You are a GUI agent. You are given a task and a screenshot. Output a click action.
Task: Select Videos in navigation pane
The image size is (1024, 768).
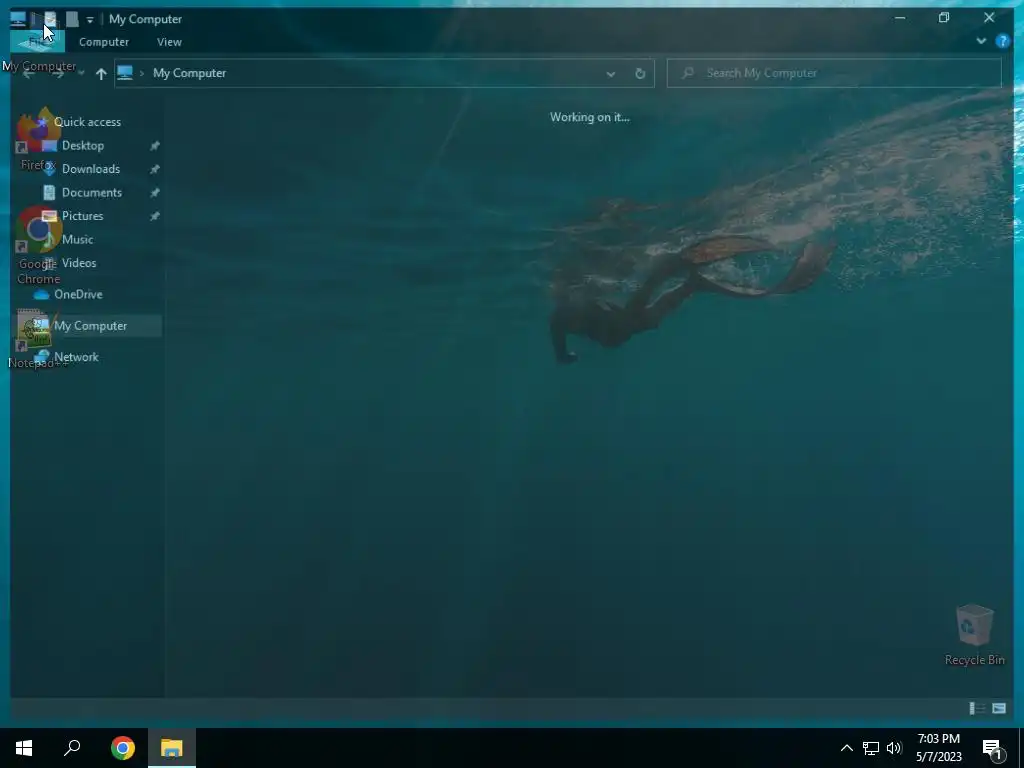79,263
